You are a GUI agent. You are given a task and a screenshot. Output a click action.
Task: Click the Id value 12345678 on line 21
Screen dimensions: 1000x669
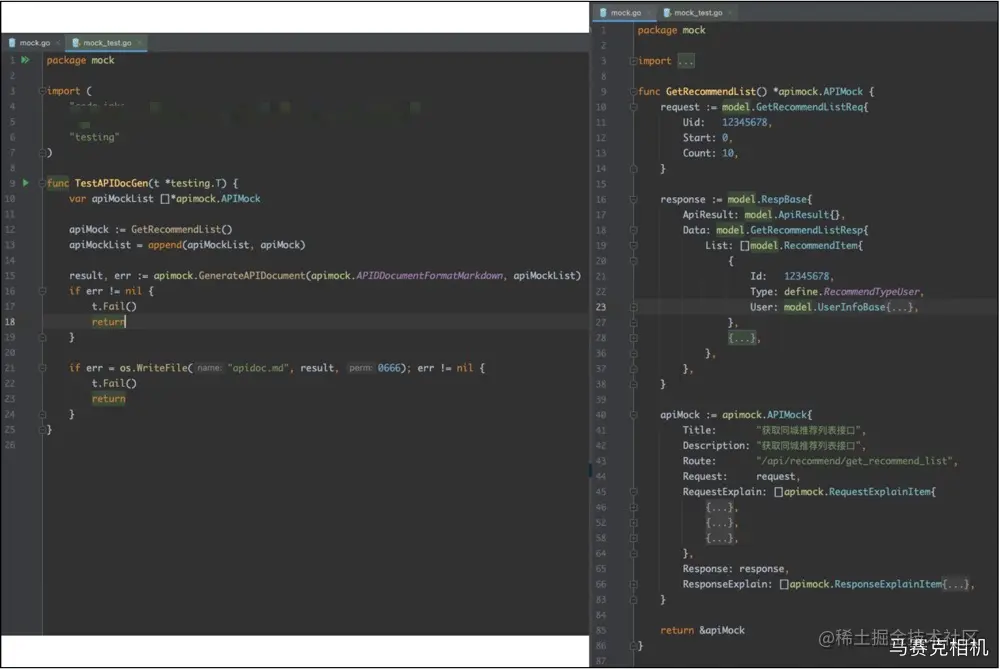(x=807, y=276)
